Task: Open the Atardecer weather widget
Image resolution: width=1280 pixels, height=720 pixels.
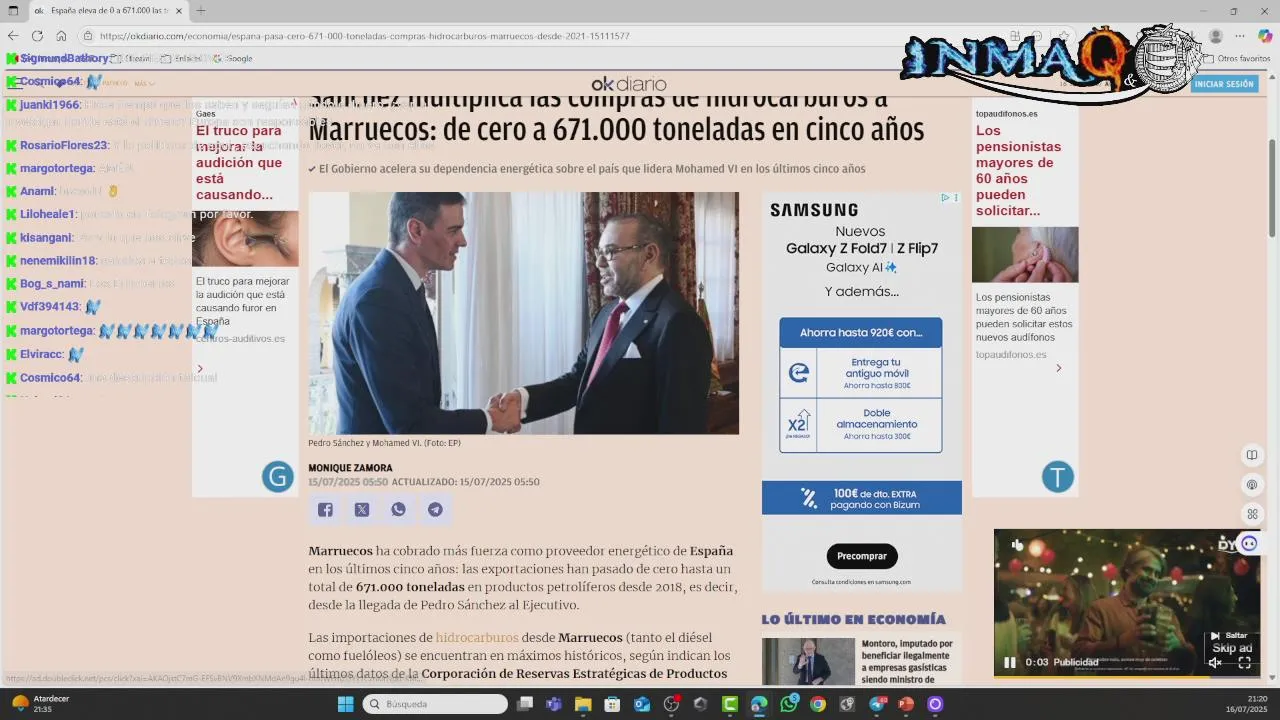Action: coord(40,704)
